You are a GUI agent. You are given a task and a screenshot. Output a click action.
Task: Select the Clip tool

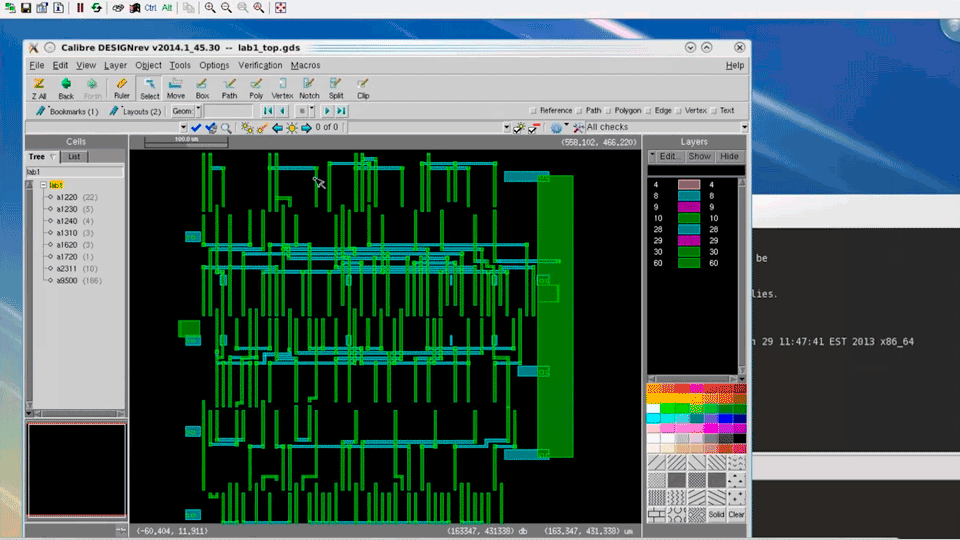(x=363, y=88)
